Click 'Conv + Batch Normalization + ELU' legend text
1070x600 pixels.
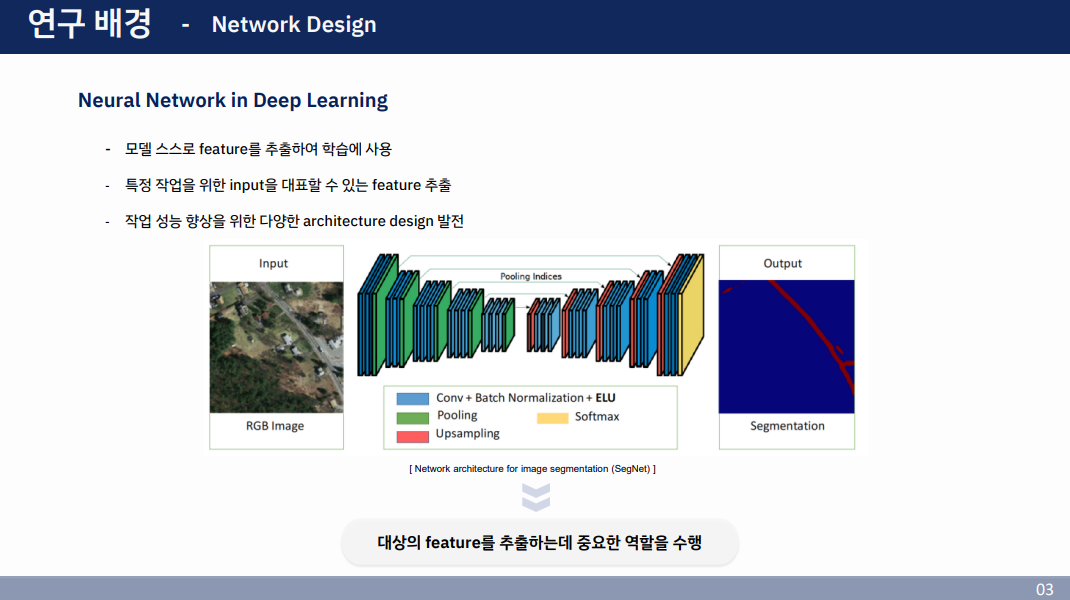point(526,398)
